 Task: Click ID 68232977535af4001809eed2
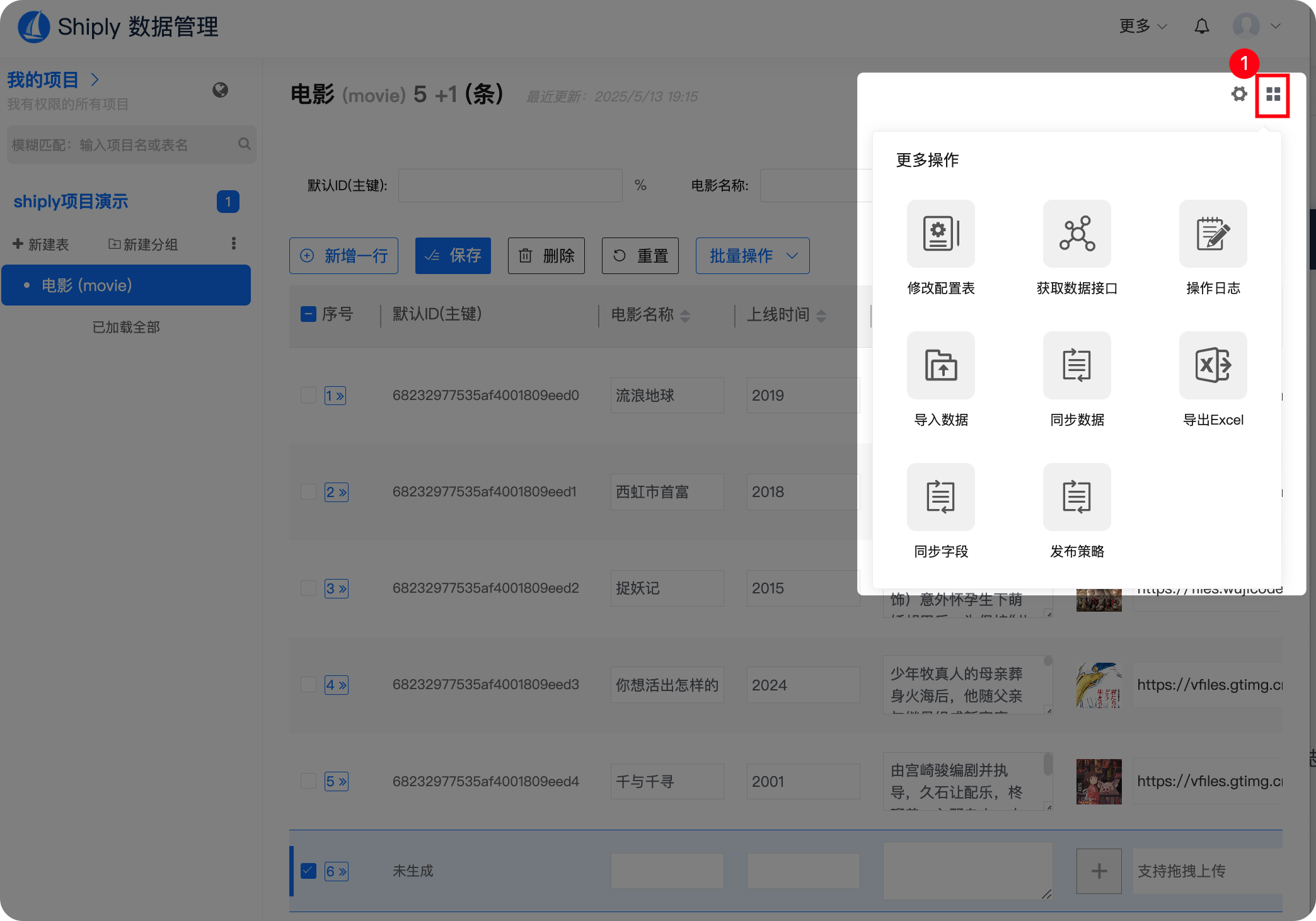click(x=485, y=588)
